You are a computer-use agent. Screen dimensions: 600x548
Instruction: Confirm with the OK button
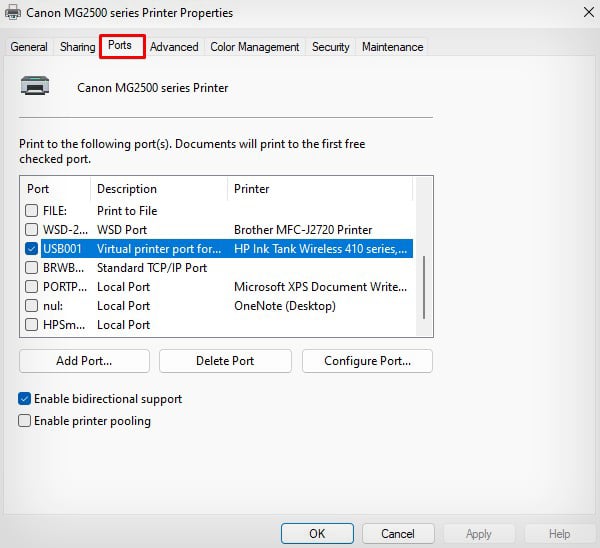317,533
